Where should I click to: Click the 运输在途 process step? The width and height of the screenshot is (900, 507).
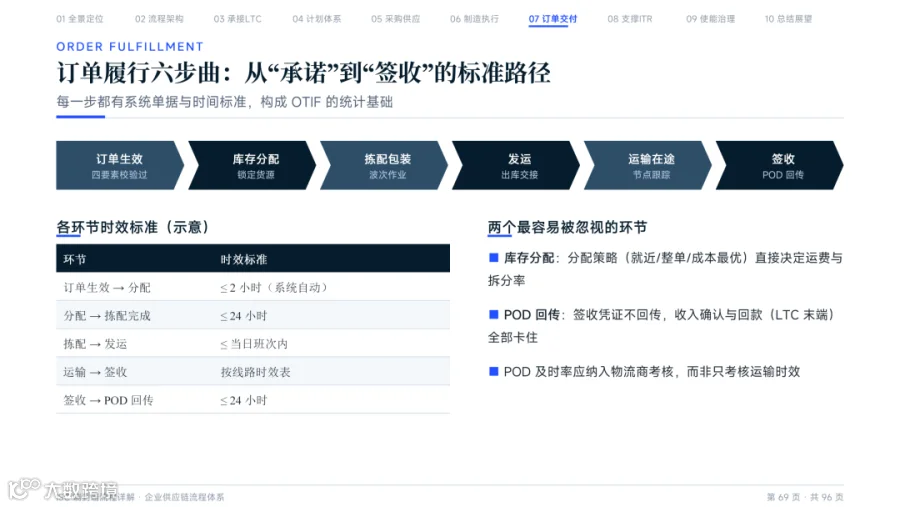point(649,165)
